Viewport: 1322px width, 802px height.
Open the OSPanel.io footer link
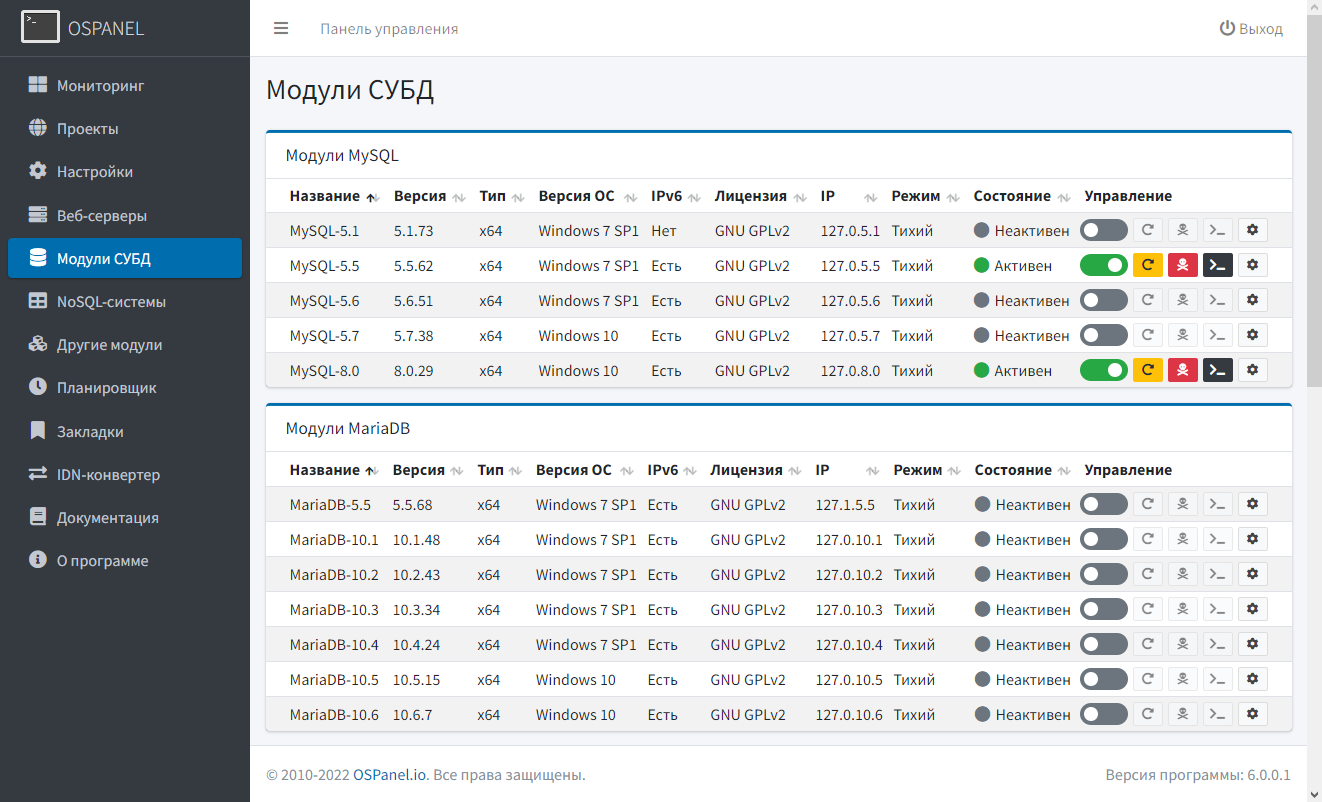point(390,775)
